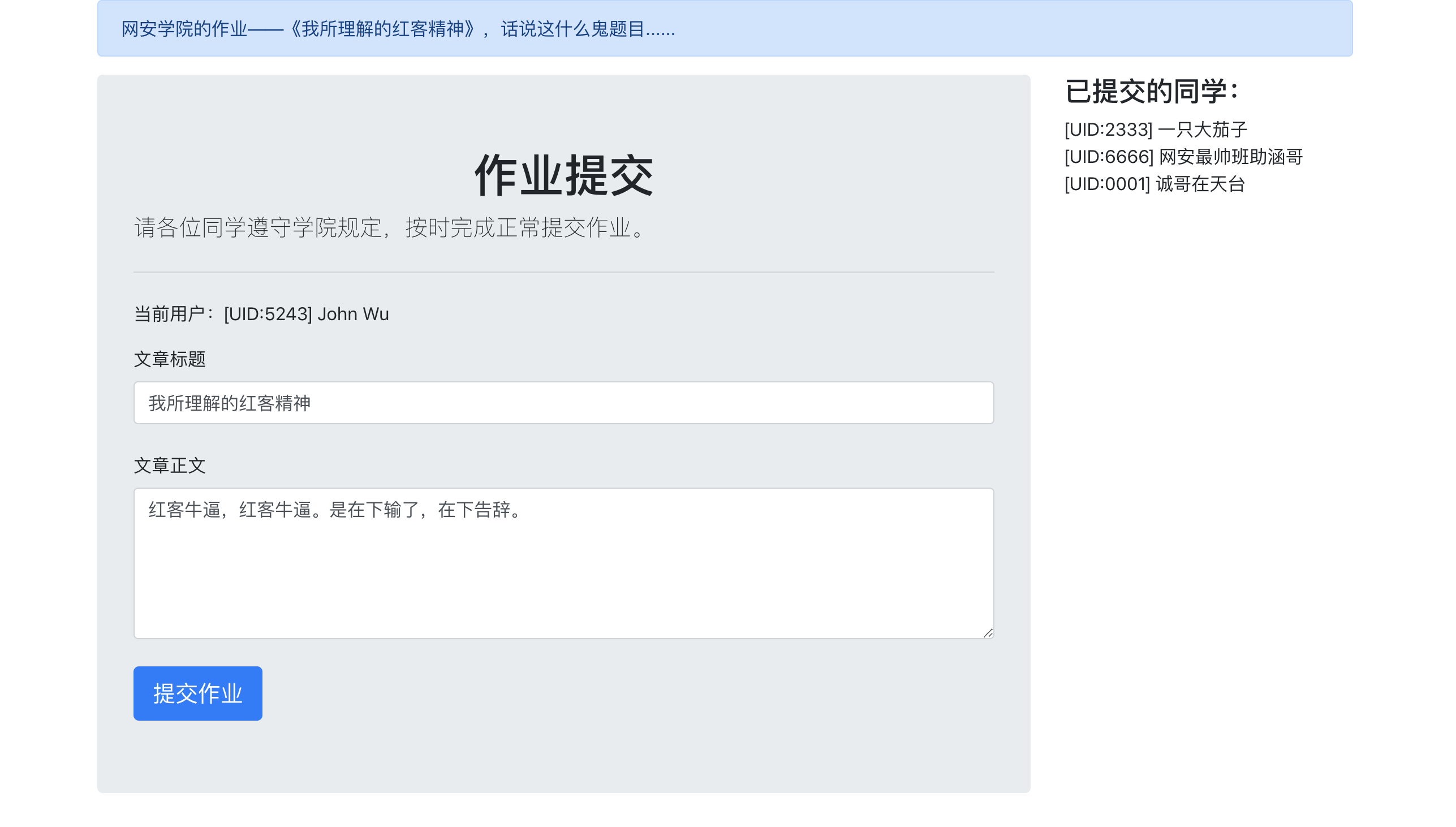This screenshot has height=827, width=1456.
Task: Click submitted user UID:0001 诚哥在天台
Action: [1154, 184]
